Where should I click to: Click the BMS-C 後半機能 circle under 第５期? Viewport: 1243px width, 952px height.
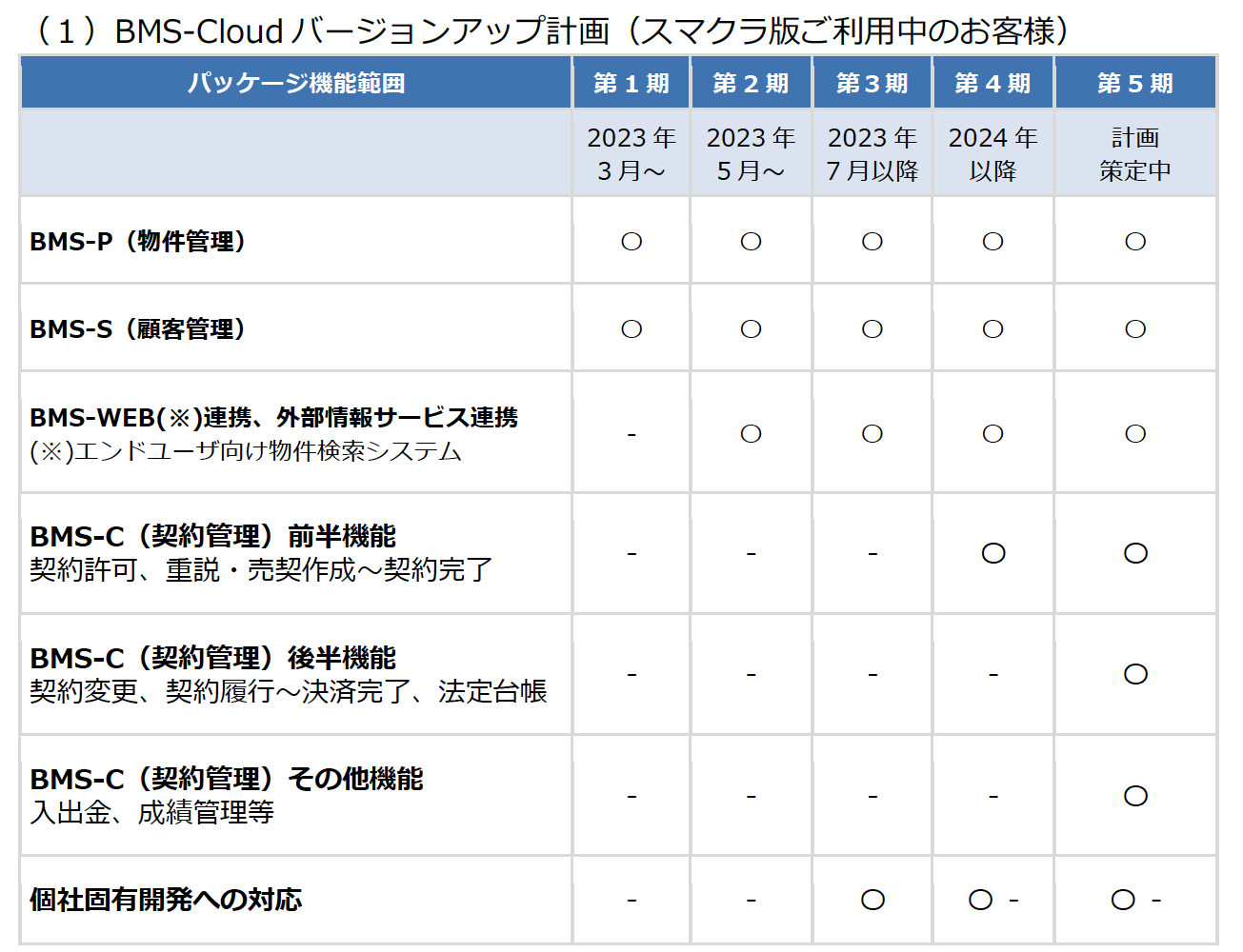[1135, 674]
